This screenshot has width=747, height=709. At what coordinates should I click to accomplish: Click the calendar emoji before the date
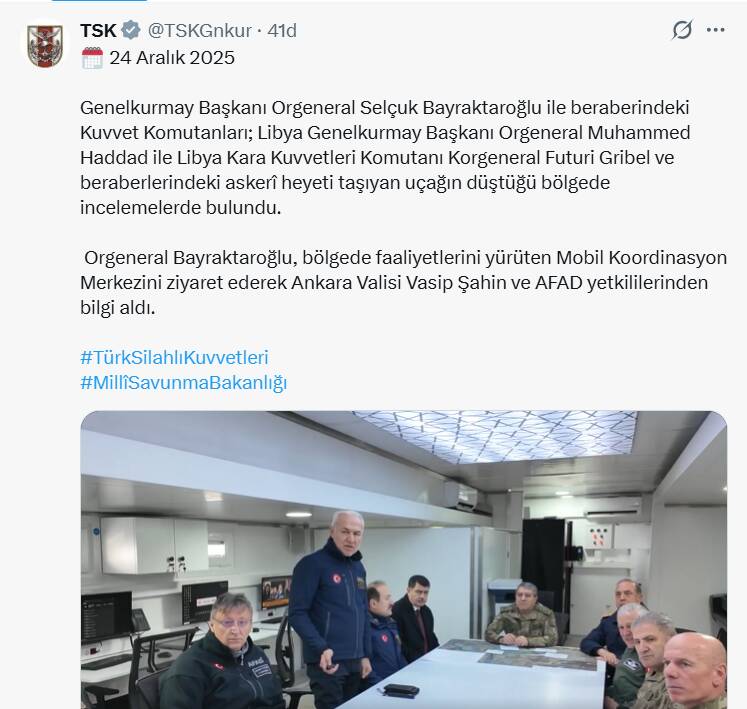coord(92,58)
